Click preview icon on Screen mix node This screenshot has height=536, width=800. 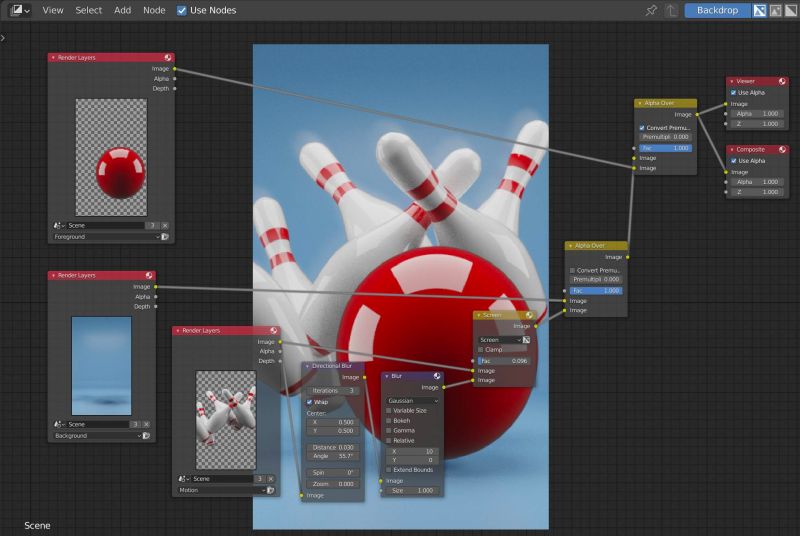tap(529, 316)
